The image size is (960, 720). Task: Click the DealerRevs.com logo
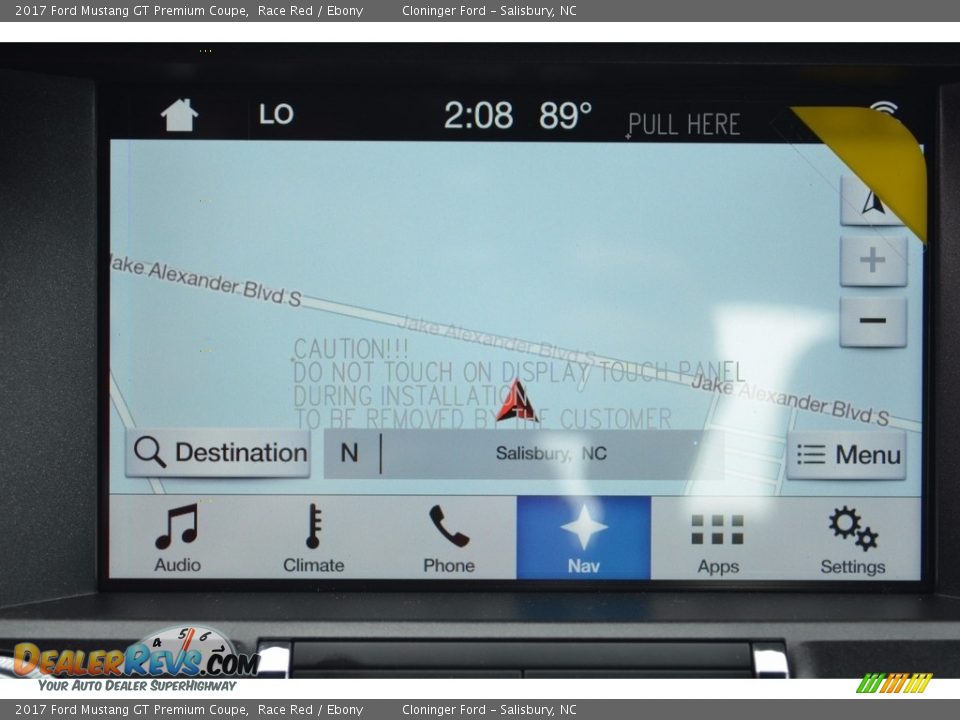pyautogui.click(x=135, y=659)
